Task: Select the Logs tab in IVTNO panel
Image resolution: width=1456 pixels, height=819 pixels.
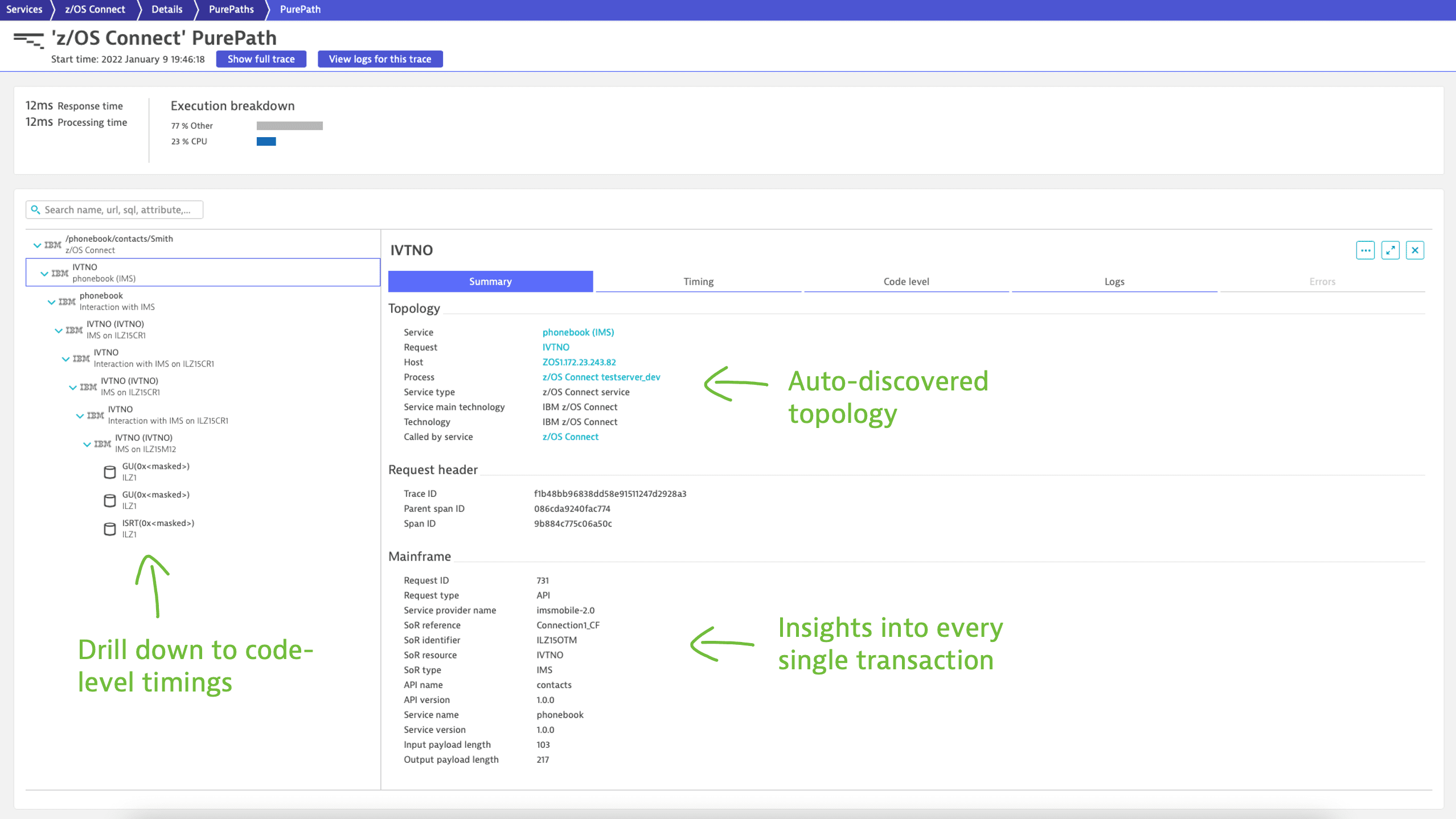Action: (1114, 281)
